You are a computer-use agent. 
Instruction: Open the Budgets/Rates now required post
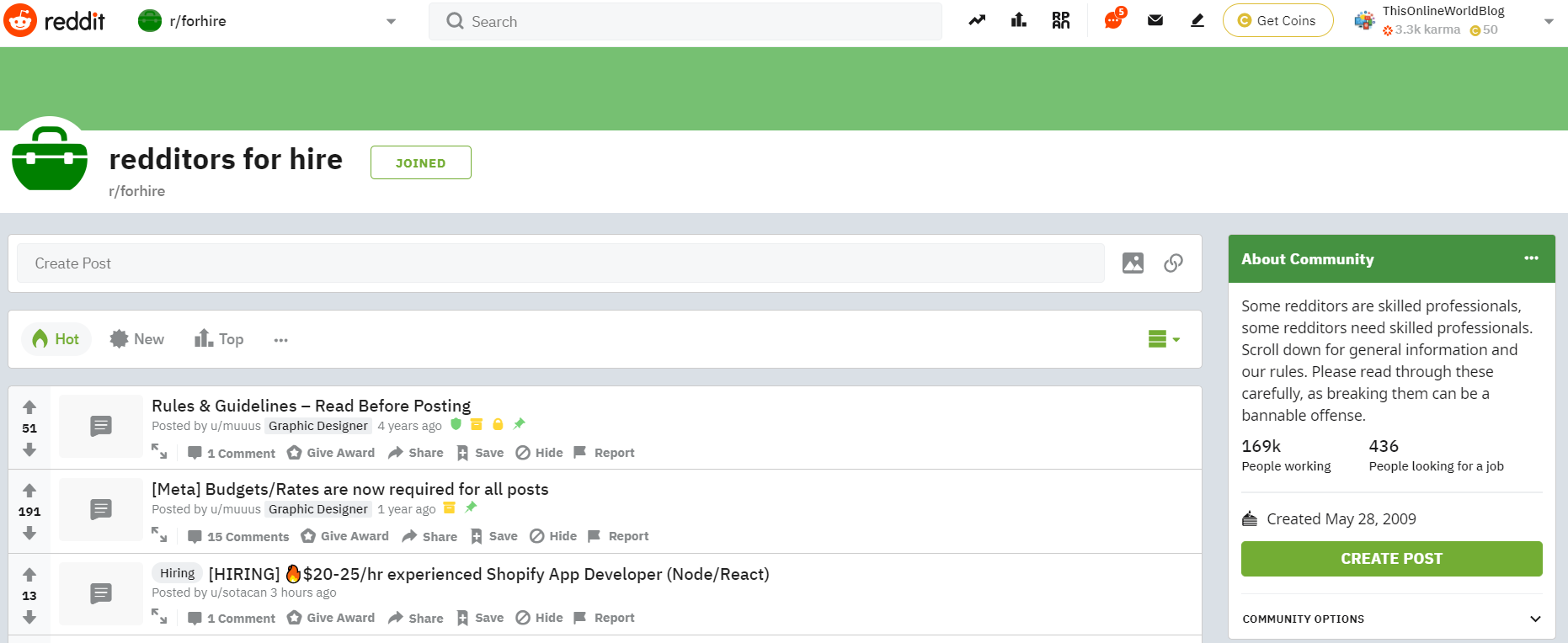point(349,489)
